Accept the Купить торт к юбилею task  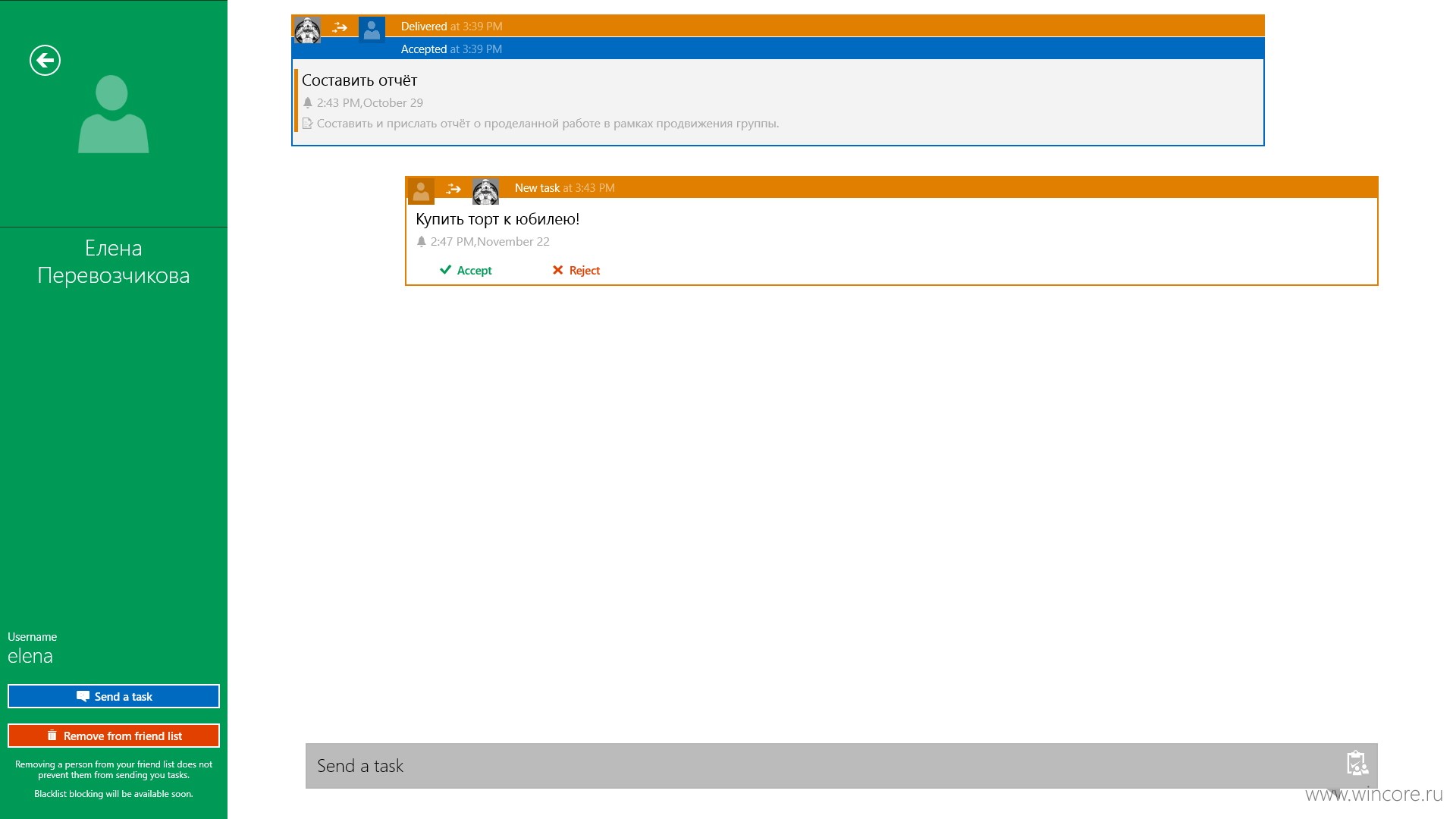click(x=466, y=270)
